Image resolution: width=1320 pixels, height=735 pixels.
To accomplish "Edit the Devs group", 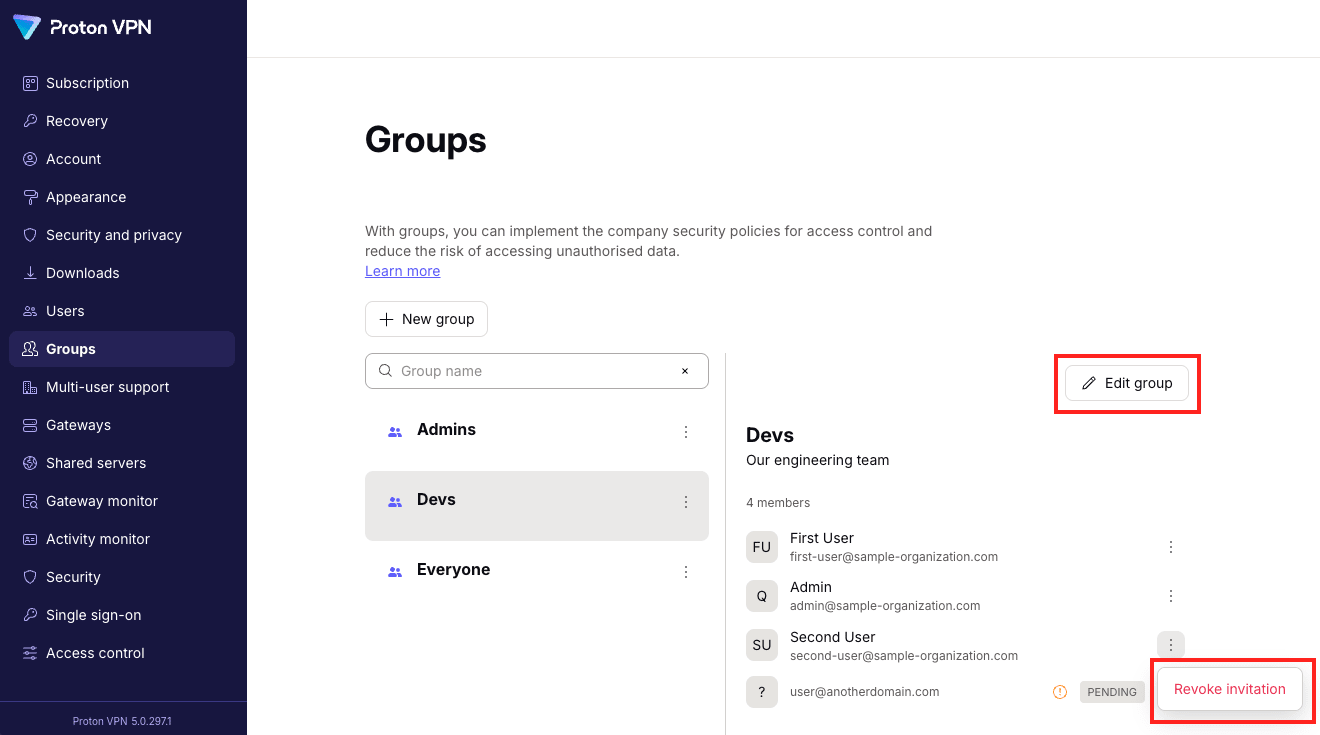I will point(1126,383).
